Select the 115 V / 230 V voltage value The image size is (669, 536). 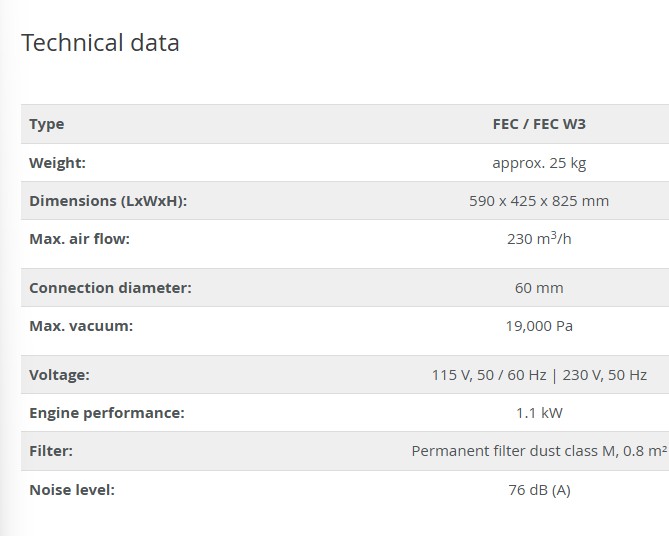coord(539,374)
